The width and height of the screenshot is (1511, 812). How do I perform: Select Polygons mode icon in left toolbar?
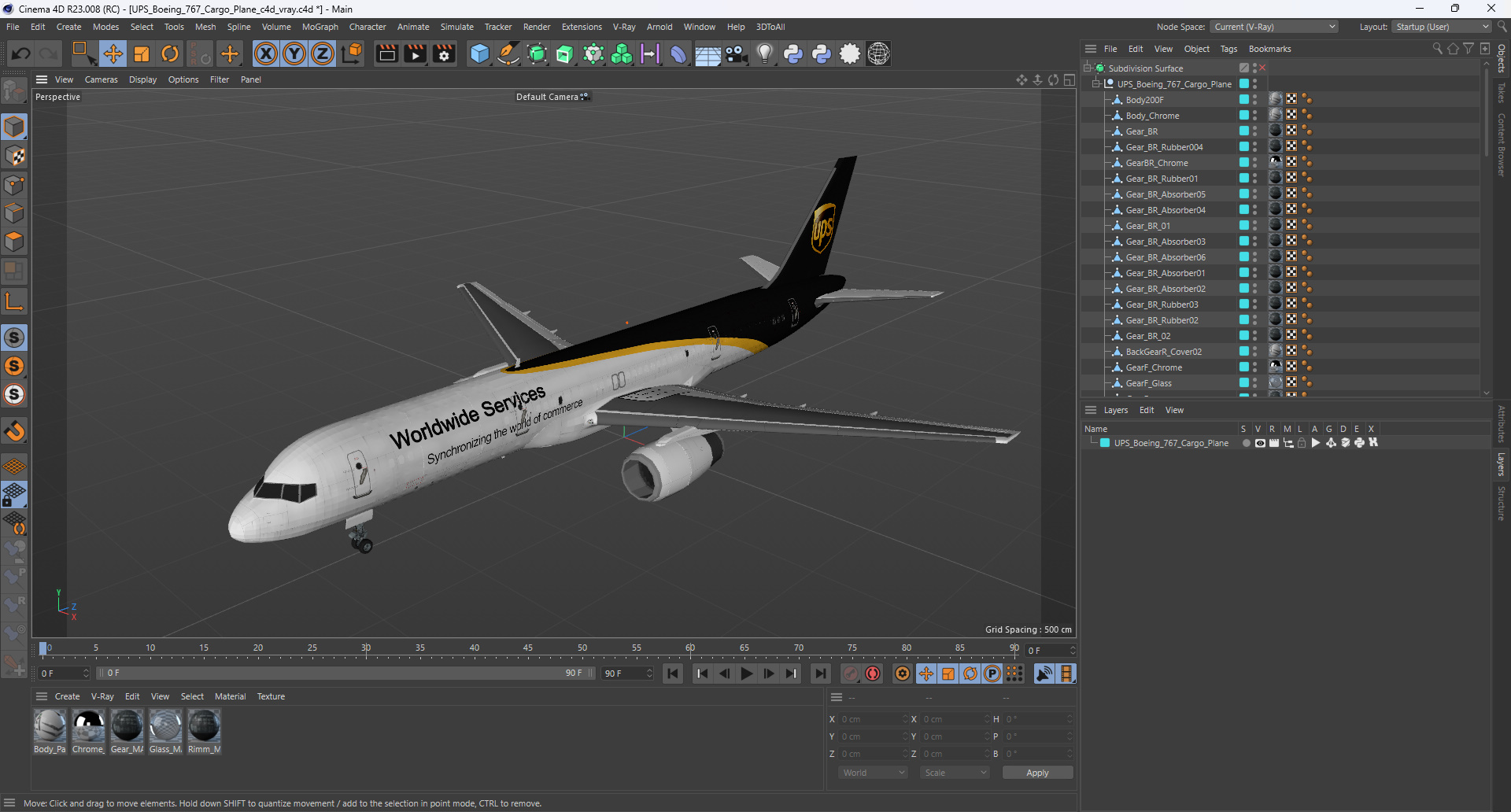14,242
